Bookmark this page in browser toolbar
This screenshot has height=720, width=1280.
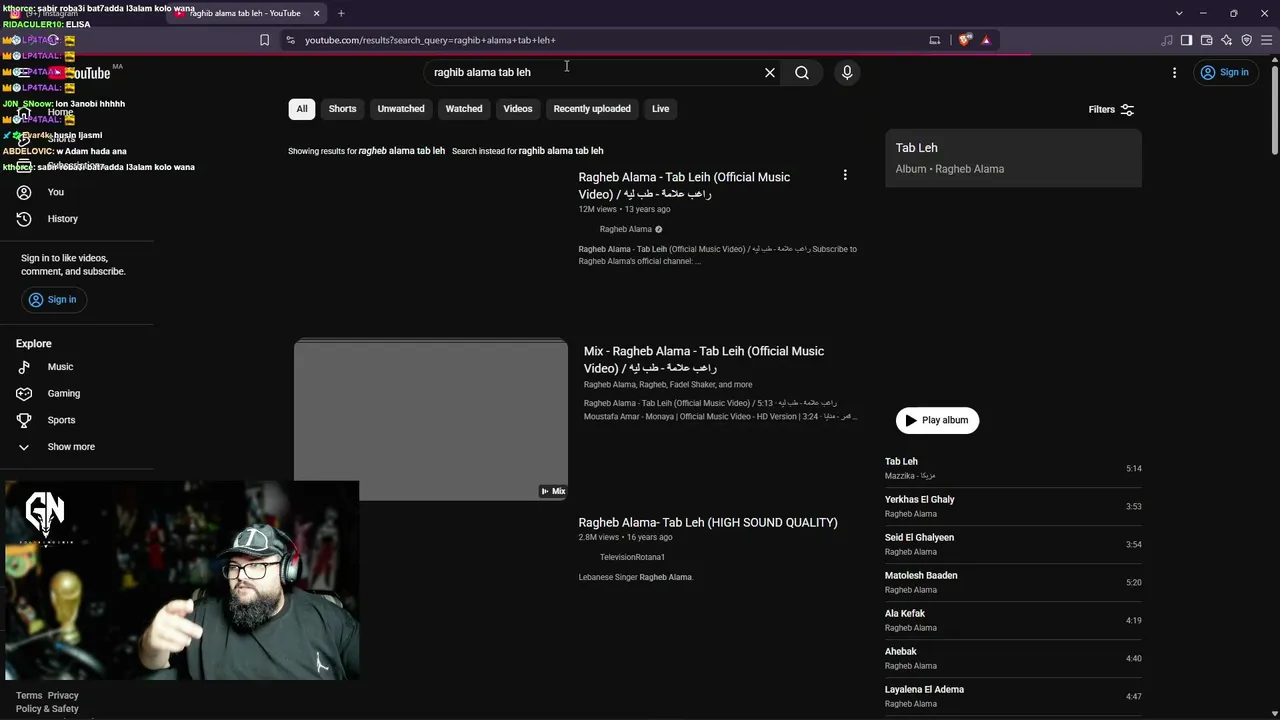[264, 40]
